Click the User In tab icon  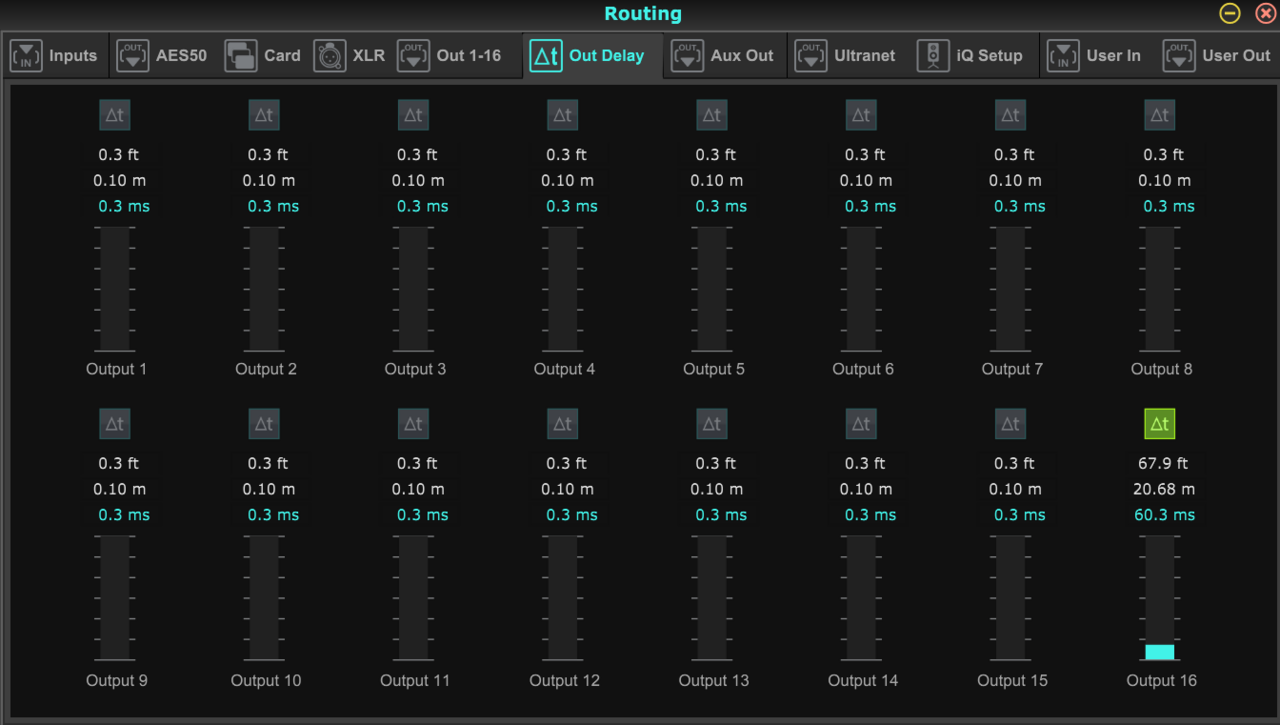point(1063,56)
